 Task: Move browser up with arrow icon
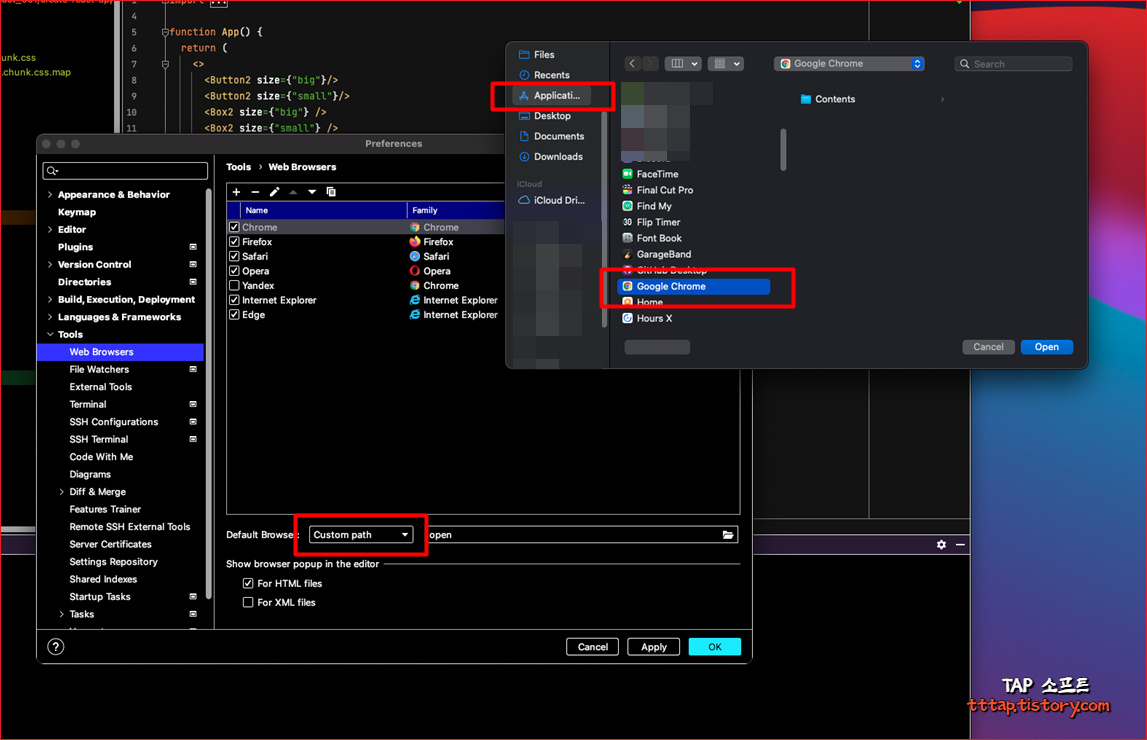[x=293, y=192]
